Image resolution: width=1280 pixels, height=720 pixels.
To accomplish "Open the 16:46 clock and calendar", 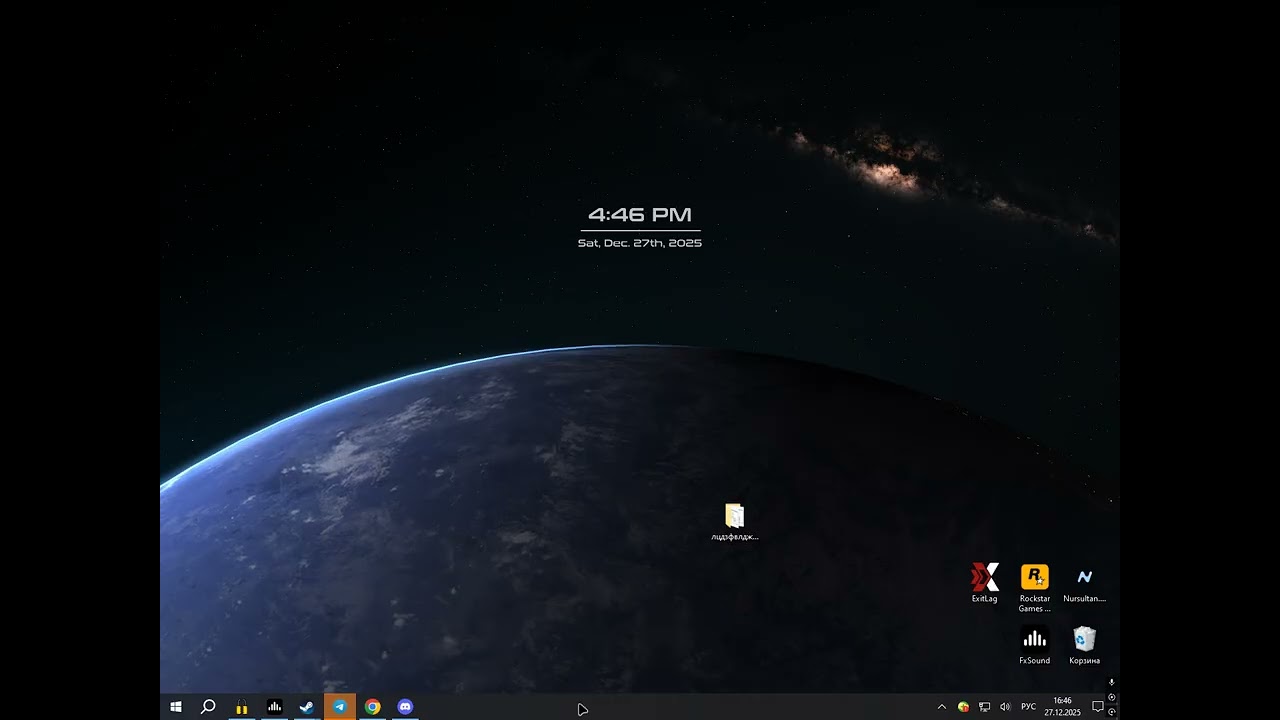I will tap(1062, 707).
